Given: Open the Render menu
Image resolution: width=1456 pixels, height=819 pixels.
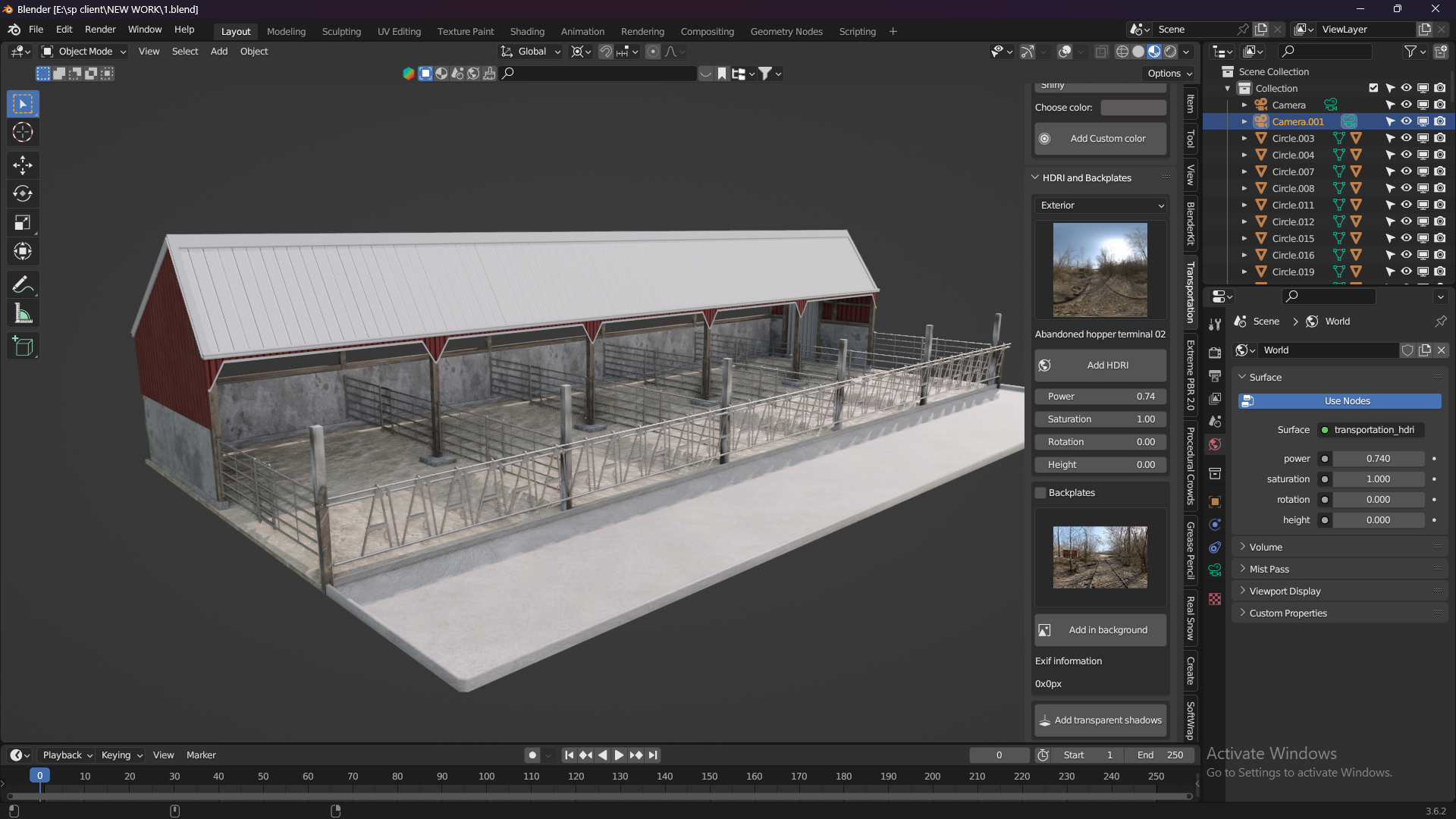Looking at the screenshot, I should [99, 29].
